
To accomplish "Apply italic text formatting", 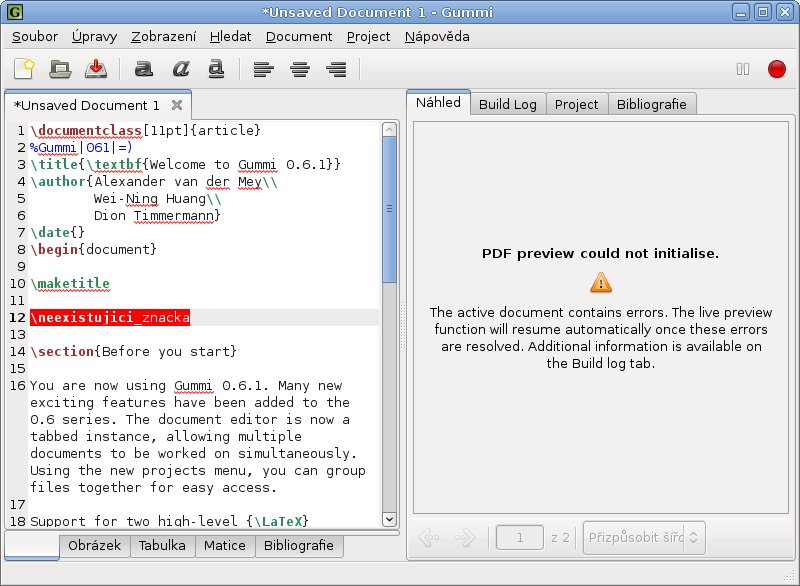I will point(180,69).
